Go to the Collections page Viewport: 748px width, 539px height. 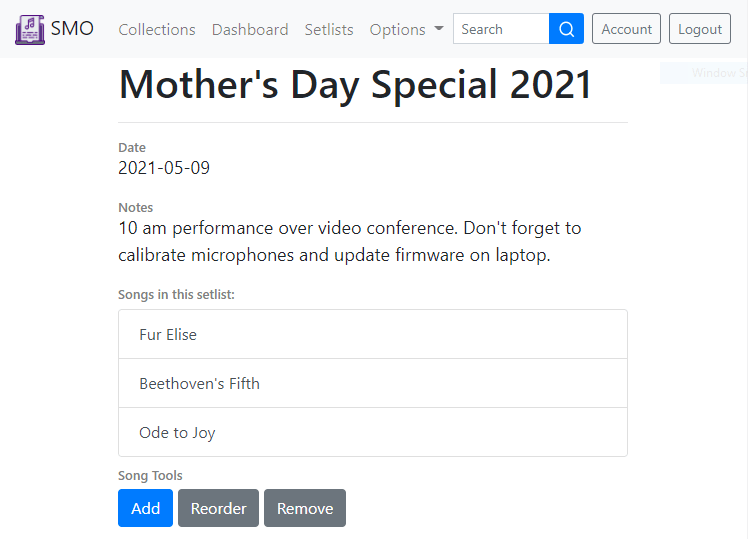[x=157, y=30]
